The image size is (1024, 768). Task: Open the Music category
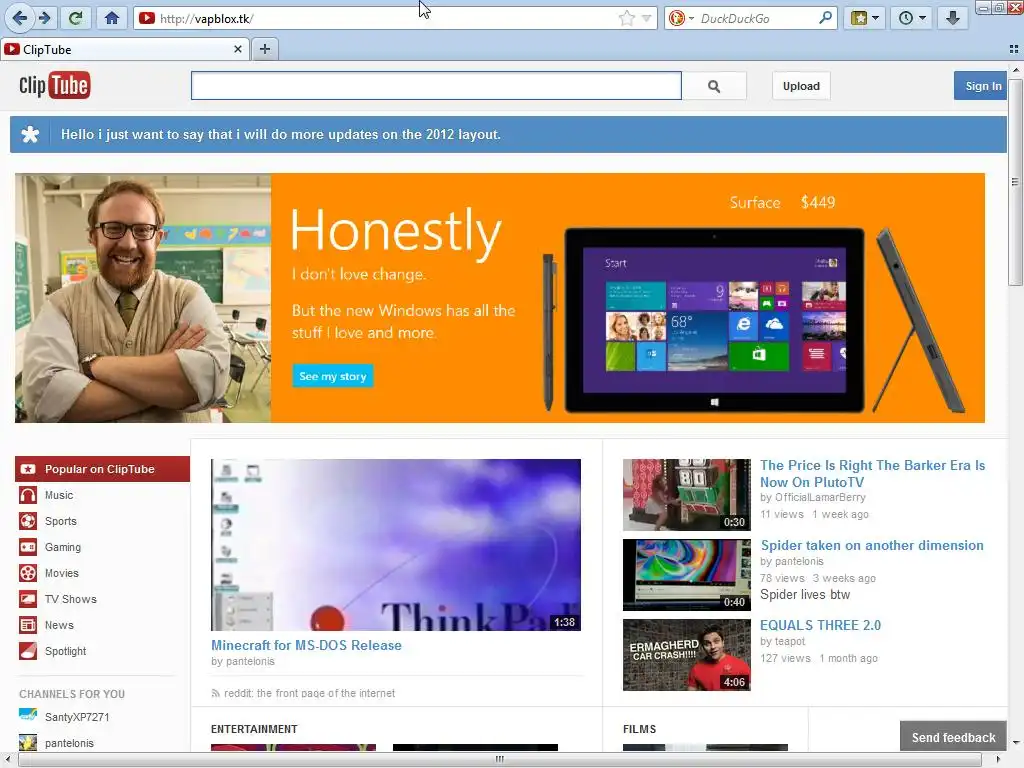coord(59,495)
